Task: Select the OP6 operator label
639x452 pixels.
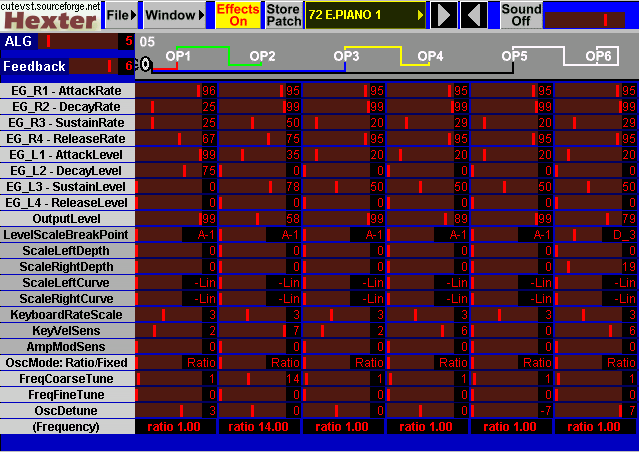Action: click(x=598, y=56)
